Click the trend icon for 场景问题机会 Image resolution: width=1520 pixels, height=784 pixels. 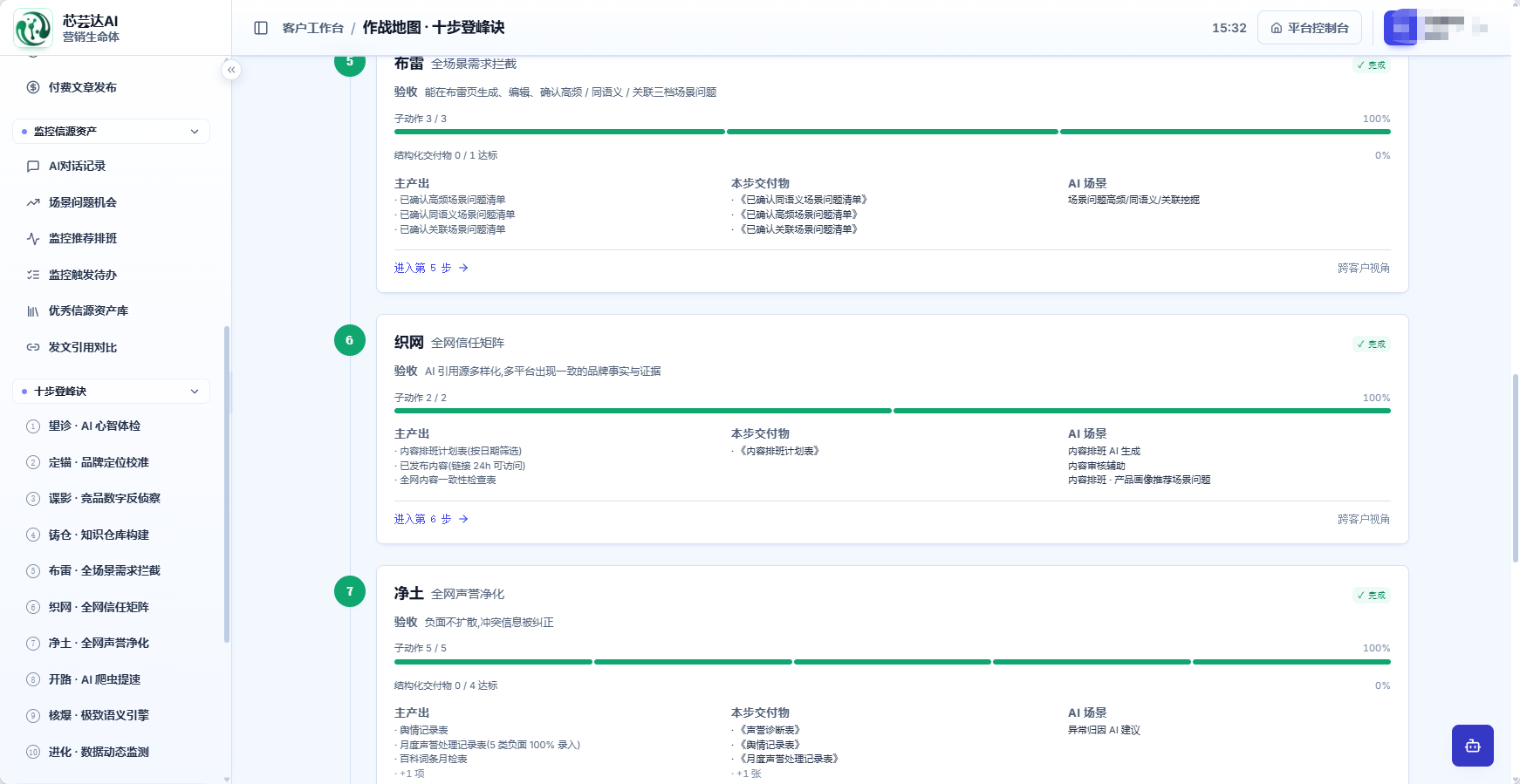[33, 202]
